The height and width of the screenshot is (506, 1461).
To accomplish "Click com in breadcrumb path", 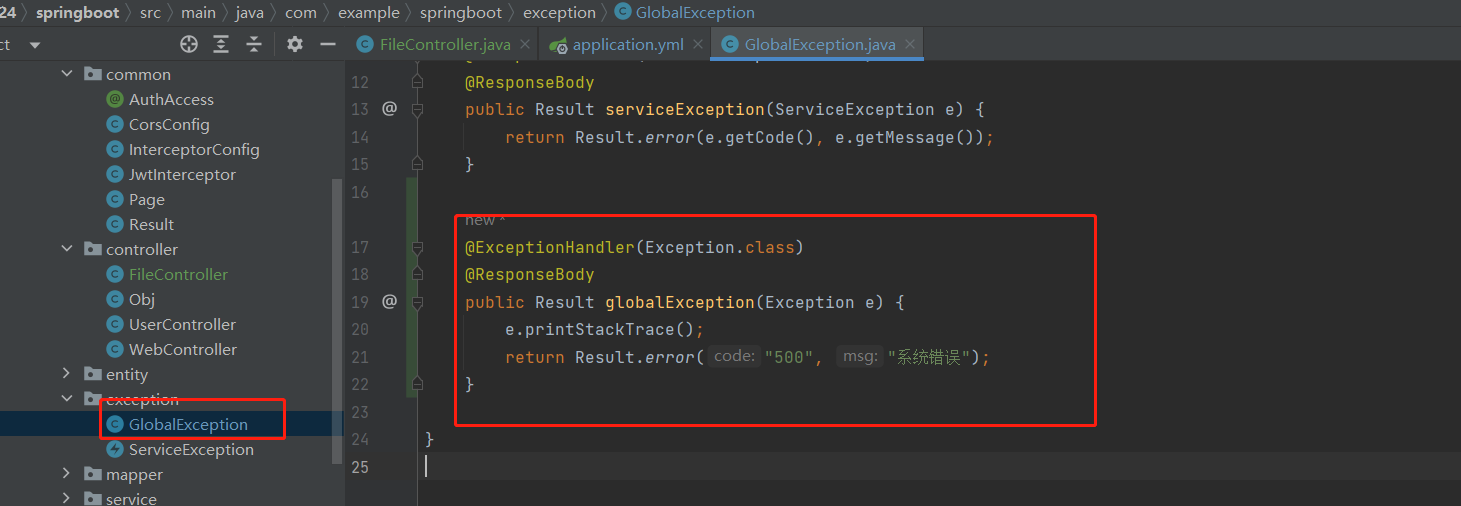I will (301, 13).
